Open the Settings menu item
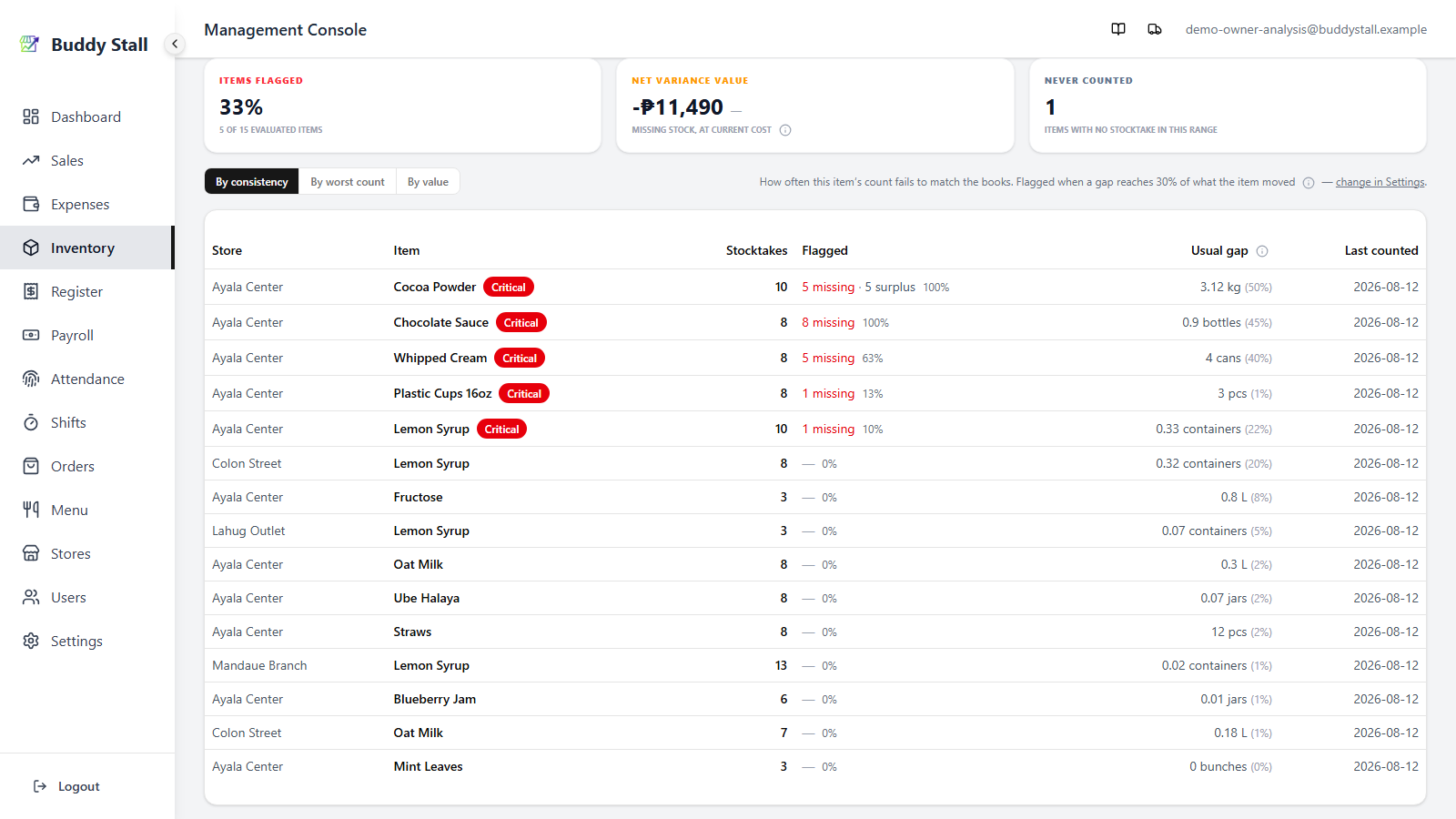 pyautogui.click(x=87, y=641)
